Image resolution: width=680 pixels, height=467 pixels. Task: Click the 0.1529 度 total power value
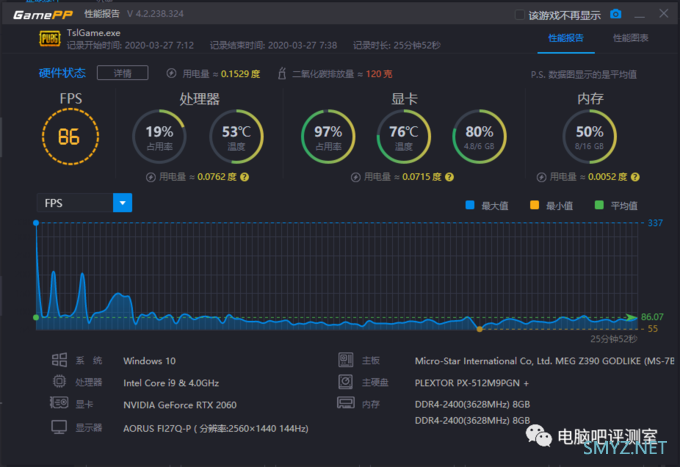(x=240, y=74)
